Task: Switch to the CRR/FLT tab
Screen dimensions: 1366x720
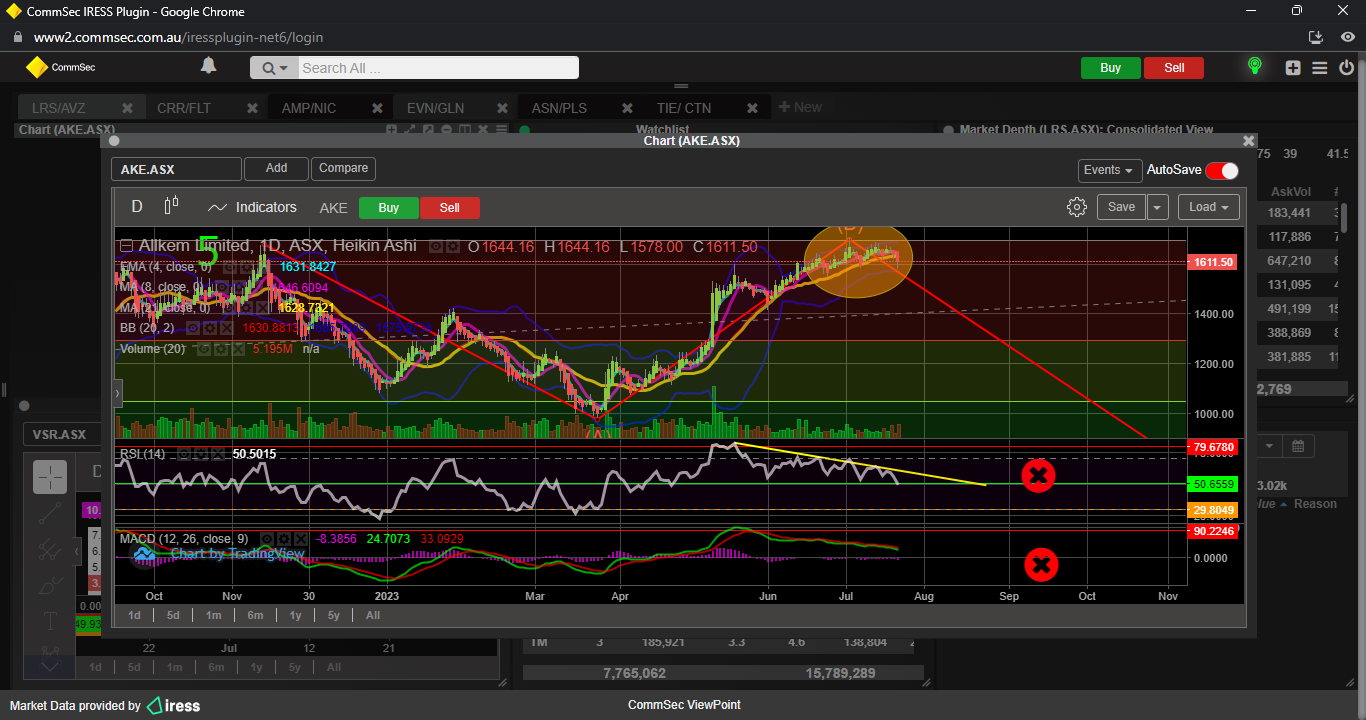Action: (x=184, y=108)
